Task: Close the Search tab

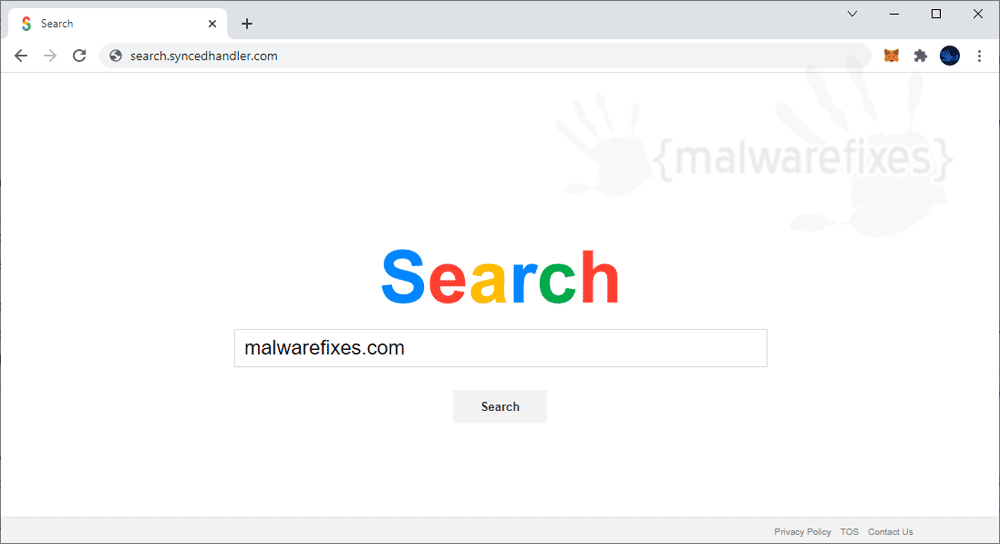Action: pyautogui.click(x=212, y=24)
